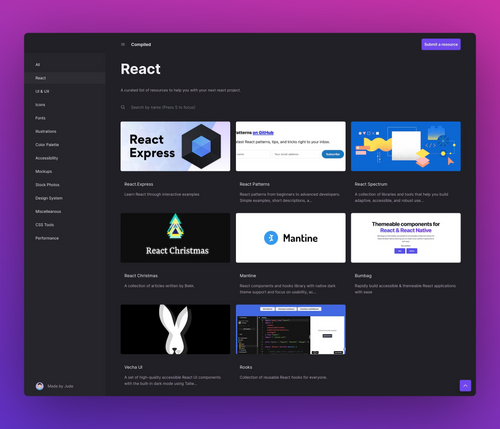This screenshot has height=429, width=500.
Task: Click 'Learn React through interactive examples' description
Action: 162,194
